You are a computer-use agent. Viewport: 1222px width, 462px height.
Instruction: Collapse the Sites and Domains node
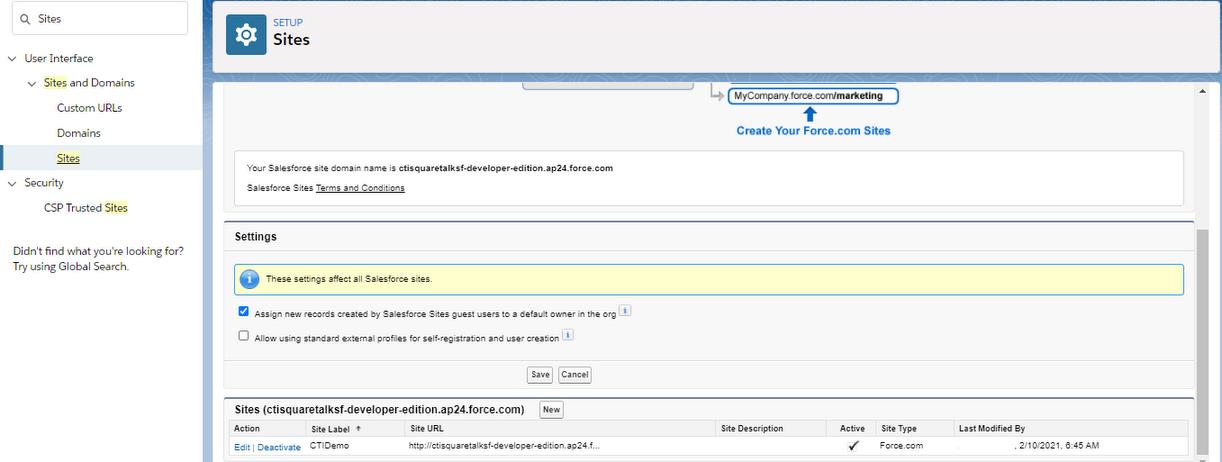tap(33, 84)
